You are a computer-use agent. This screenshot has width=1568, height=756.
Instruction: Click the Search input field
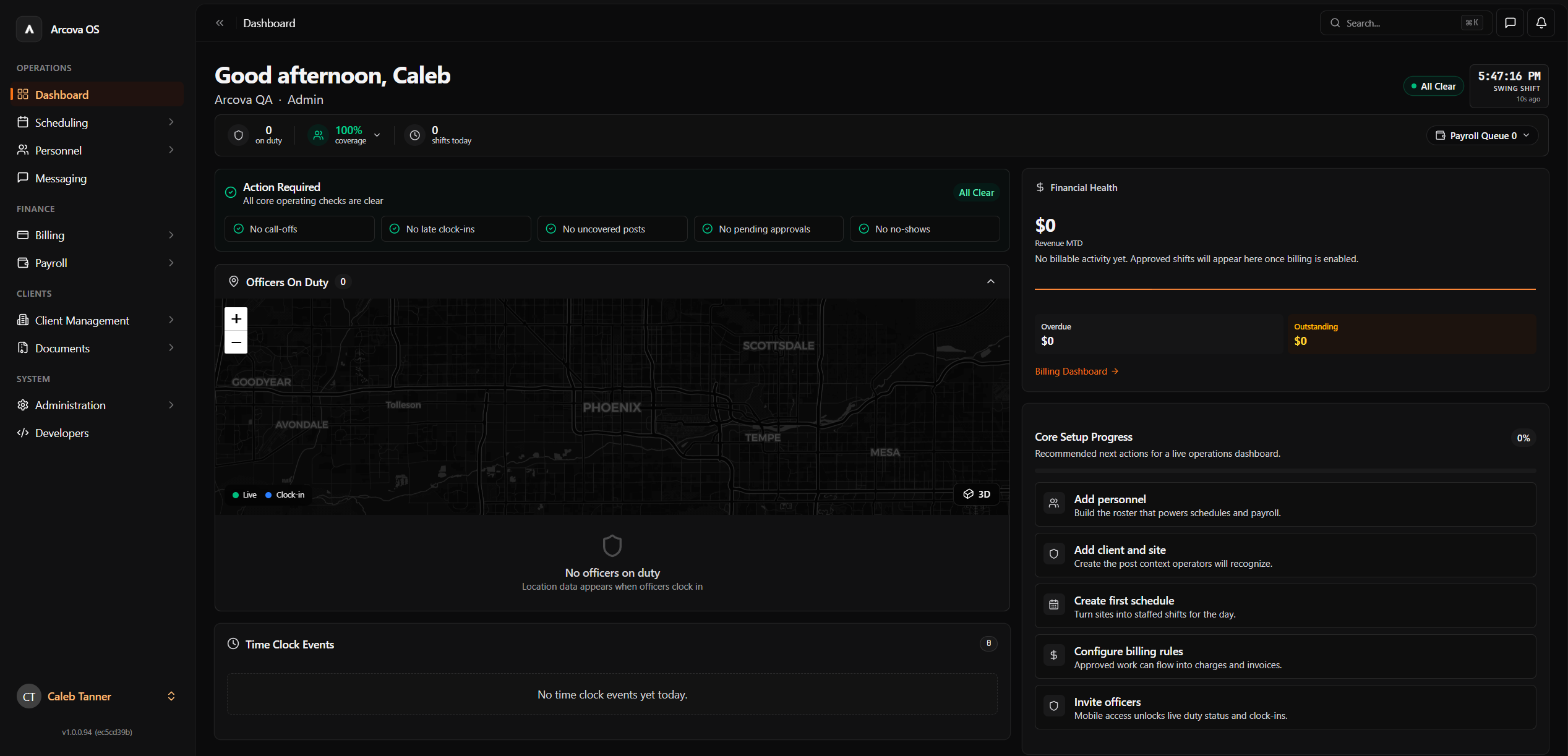1406,23
